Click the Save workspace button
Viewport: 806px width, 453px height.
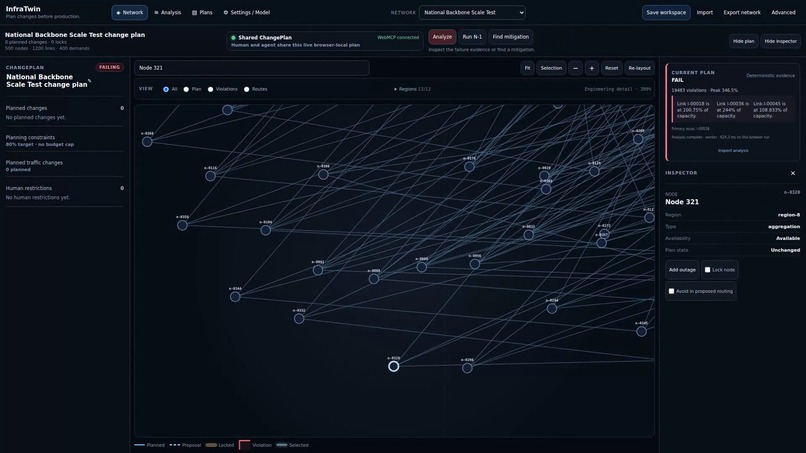(666, 12)
